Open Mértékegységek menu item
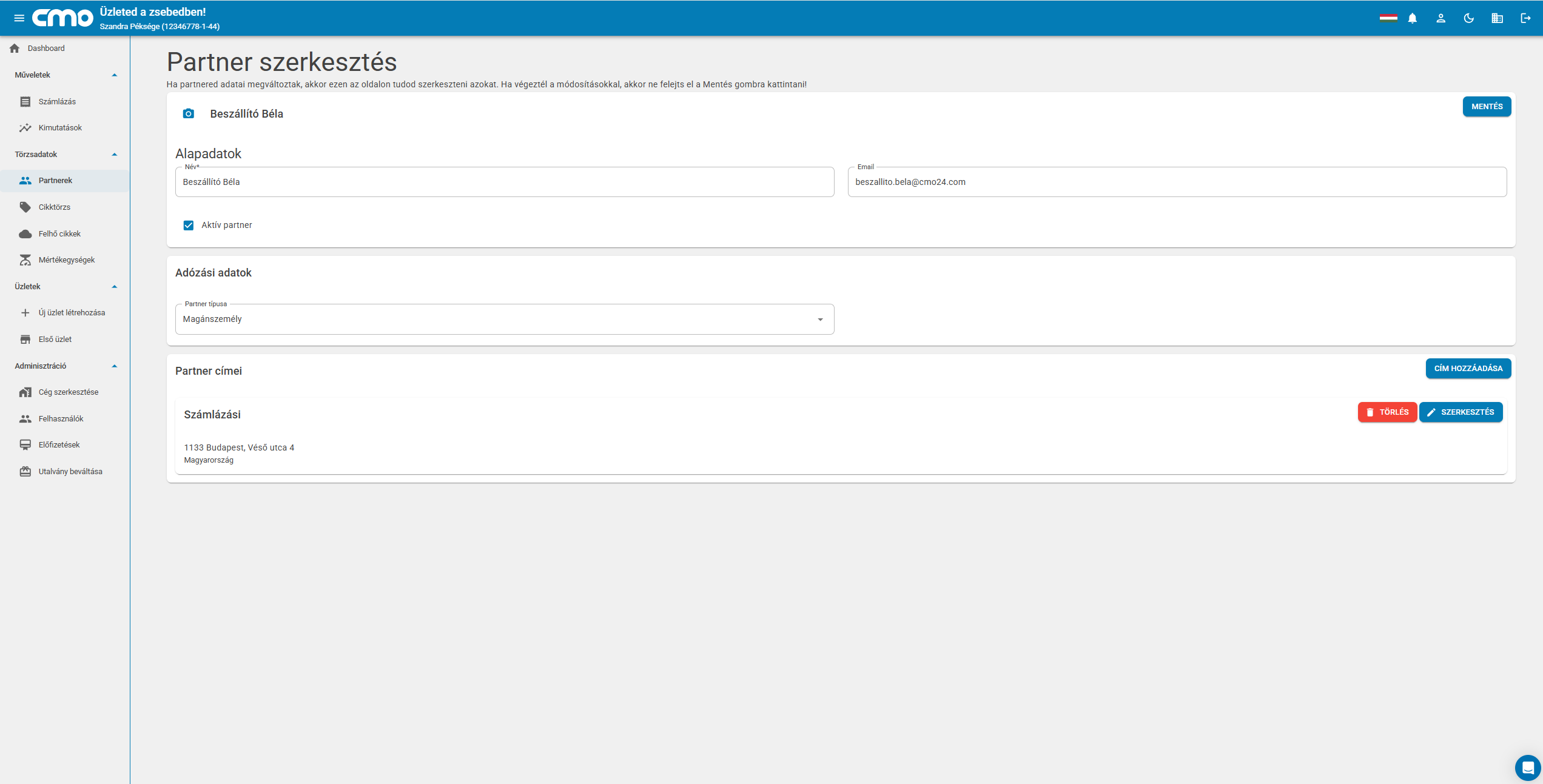Image resolution: width=1543 pixels, height=784 pixels. pyautogui.click(x=67, y=260)
